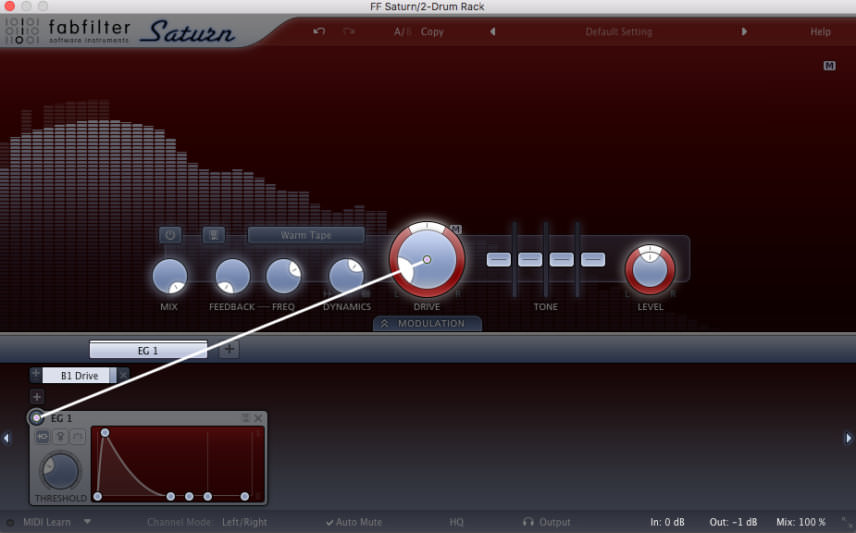Toggle the A/B state button
The image size is (856, 533).
pos(402,32)
